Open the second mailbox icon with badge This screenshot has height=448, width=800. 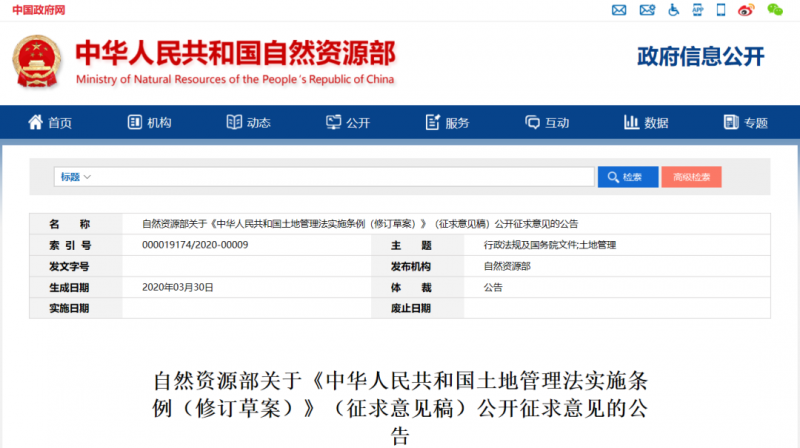[647, 10]
